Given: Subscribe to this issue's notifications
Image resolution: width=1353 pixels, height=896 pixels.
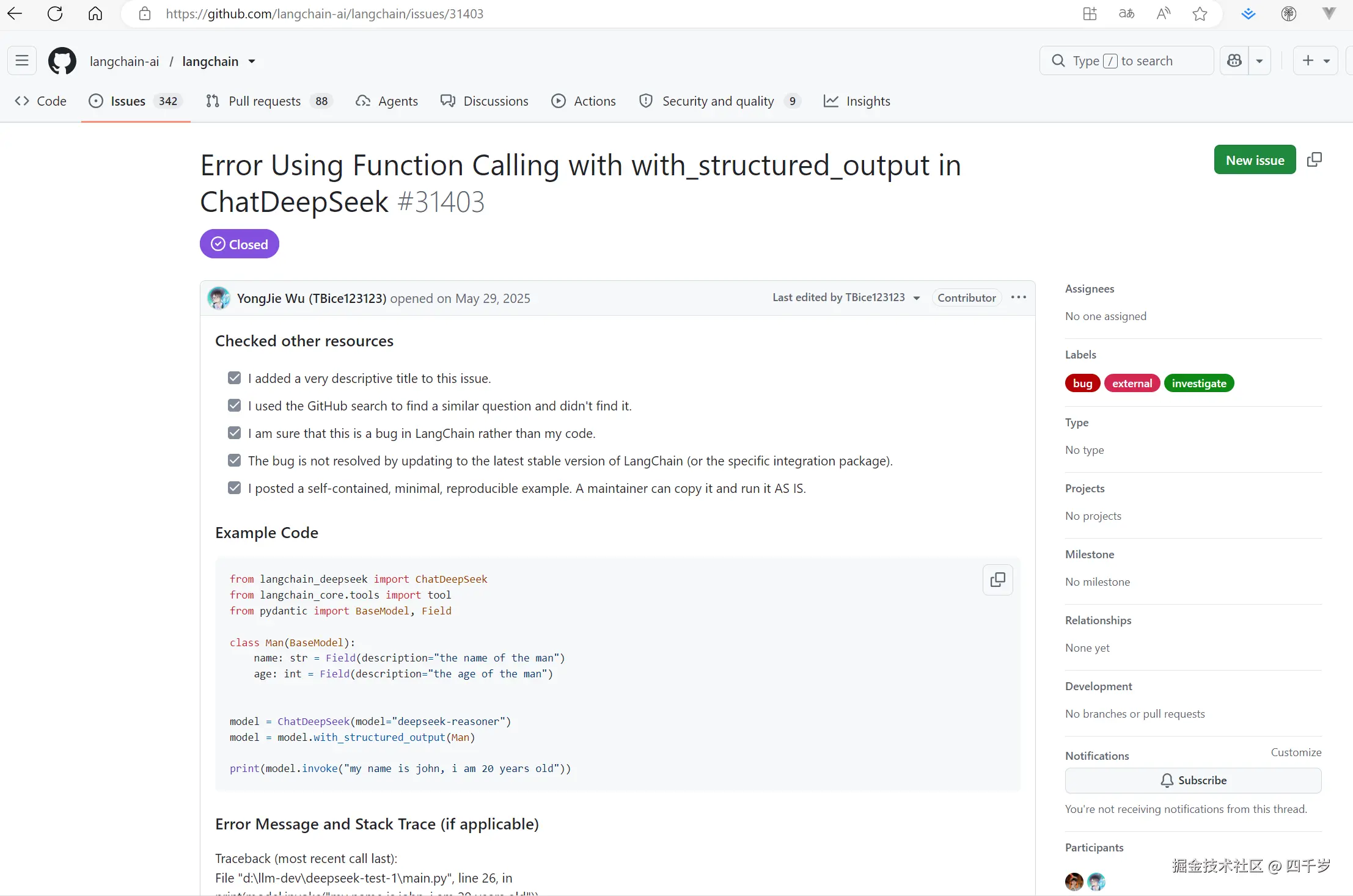Looking at the screenshot, I should pyautogui.click(x=1193, y=780).
